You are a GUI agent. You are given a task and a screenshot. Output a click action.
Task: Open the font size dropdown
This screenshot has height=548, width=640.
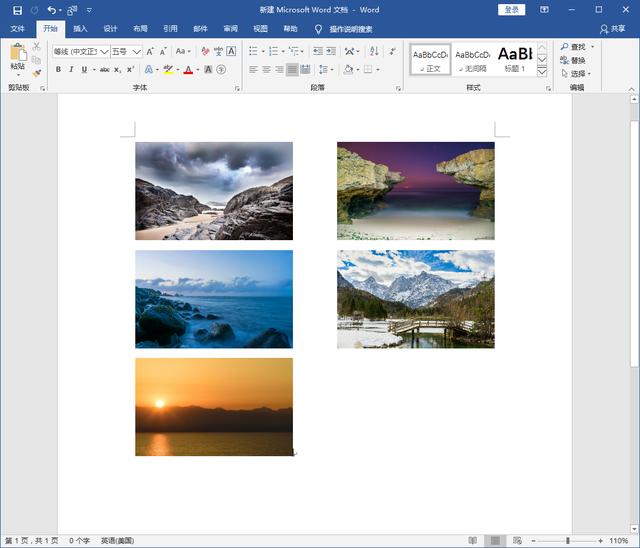(137, 51)
